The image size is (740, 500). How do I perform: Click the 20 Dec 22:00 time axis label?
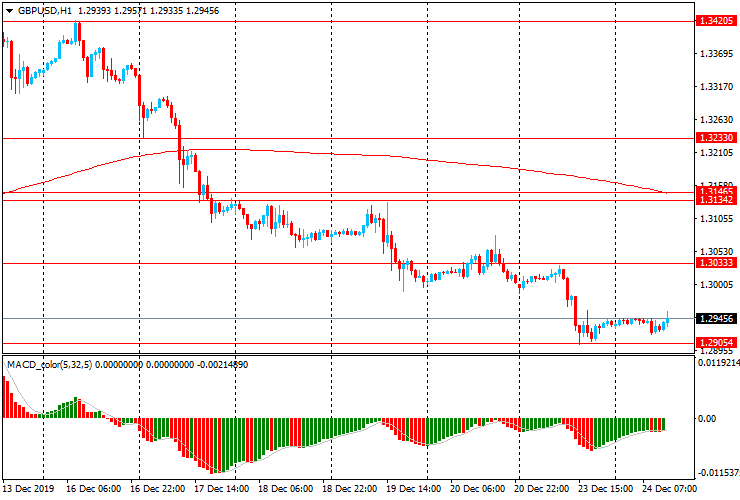(542, 489)
